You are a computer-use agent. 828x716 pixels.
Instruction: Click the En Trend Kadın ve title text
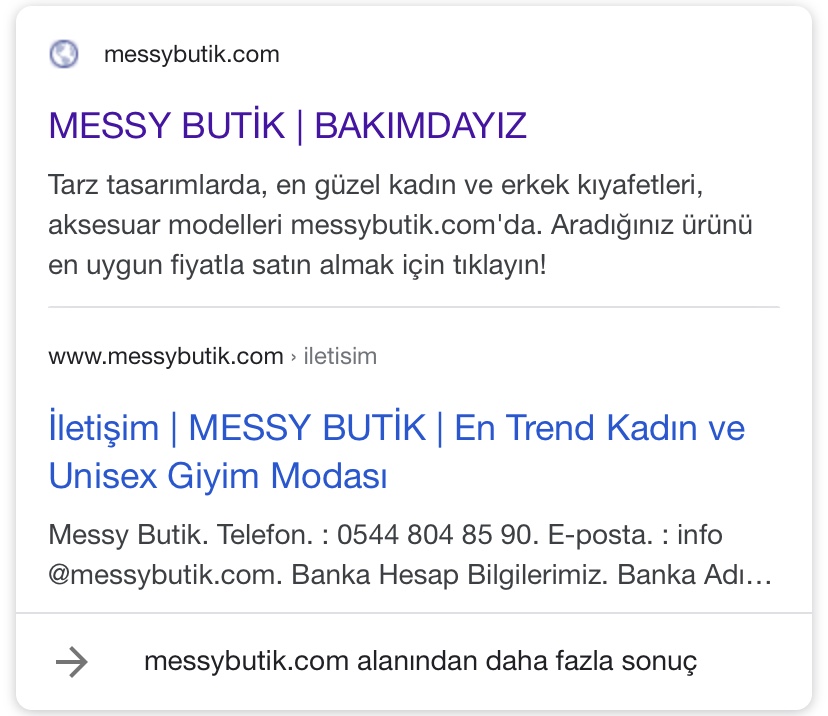pyautogui.click(x=600, y=427)
